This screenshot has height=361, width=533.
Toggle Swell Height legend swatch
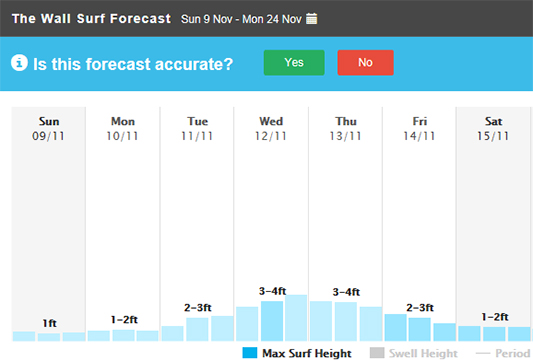point(377,353)
